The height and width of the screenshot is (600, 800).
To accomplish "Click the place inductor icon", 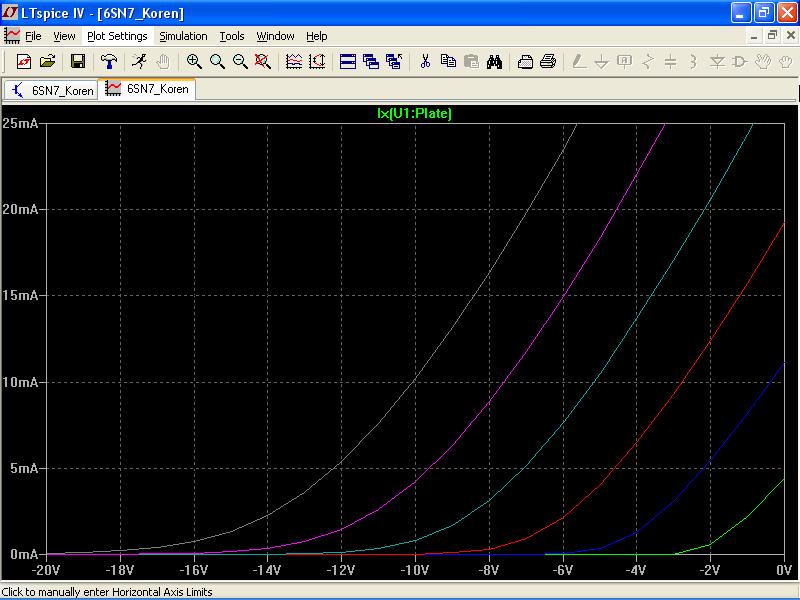I will tap(693, 62).
